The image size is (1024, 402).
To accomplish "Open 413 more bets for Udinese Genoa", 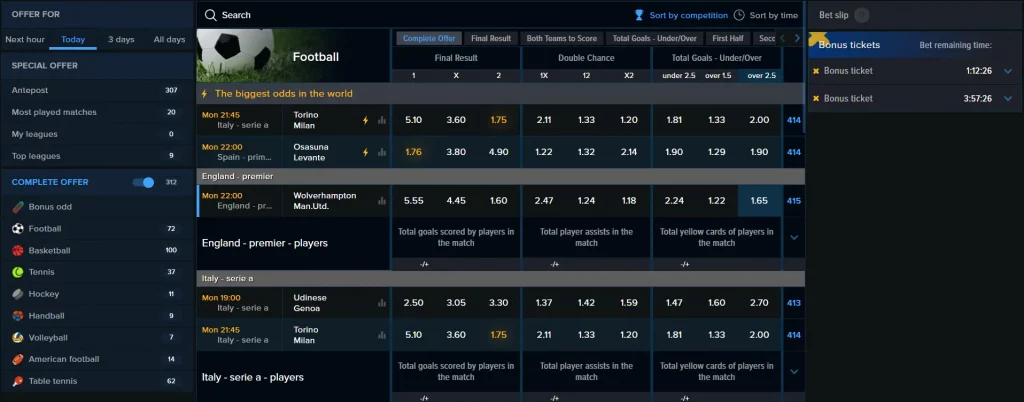I will [794, 303].
